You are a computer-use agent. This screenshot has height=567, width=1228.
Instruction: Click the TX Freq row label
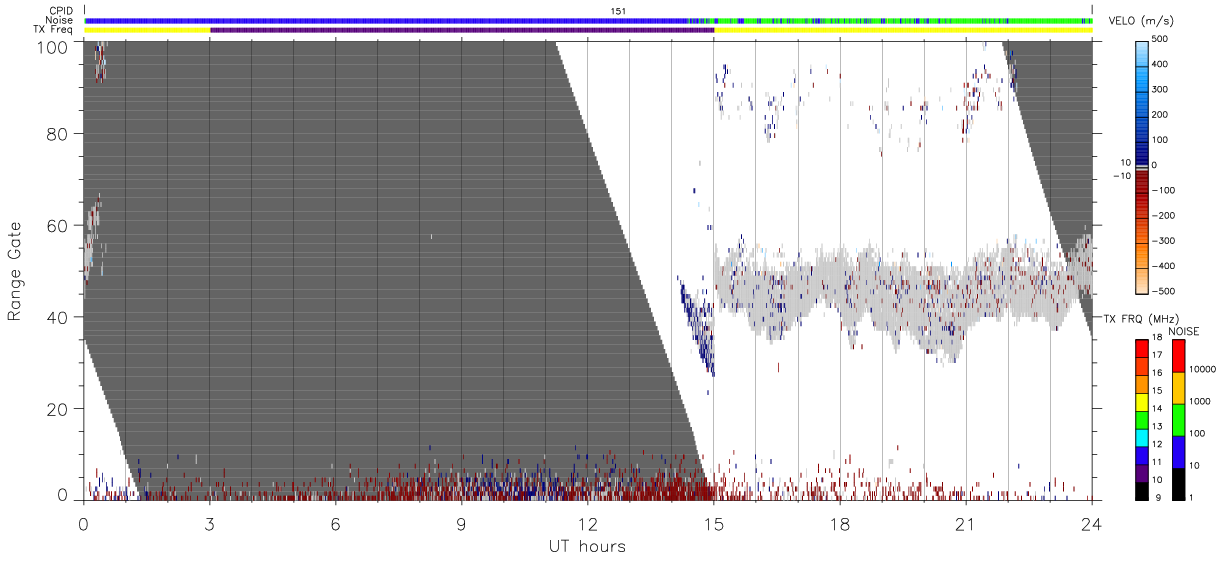coord(54,30)
